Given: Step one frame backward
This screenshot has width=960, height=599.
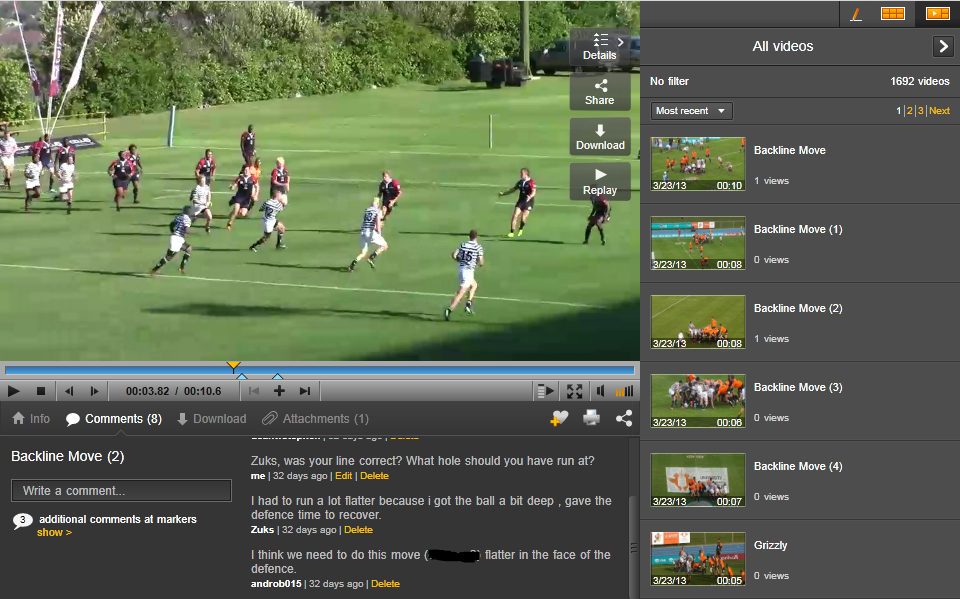Looking at the screenshot, I should click(x=69, y=391).
